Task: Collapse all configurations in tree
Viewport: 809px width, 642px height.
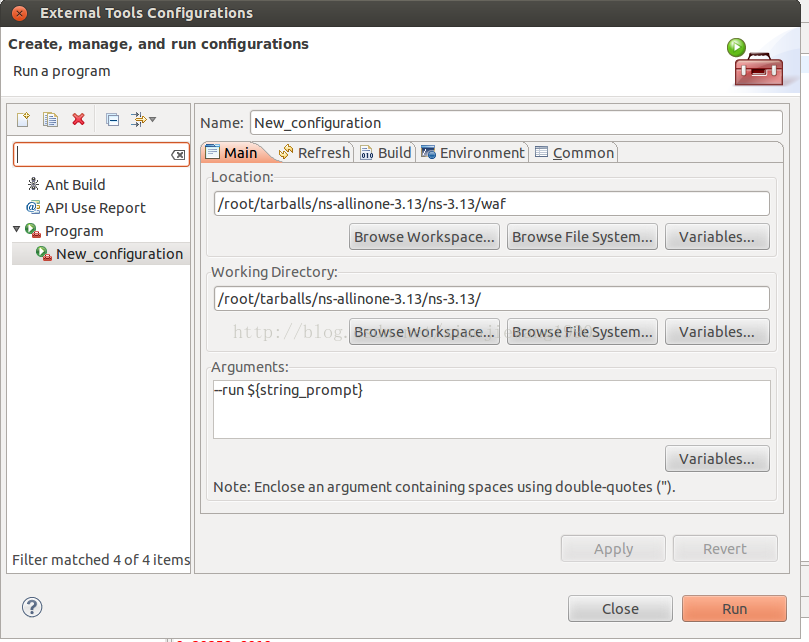Action: pyautogui.click(x=112, y=119)
